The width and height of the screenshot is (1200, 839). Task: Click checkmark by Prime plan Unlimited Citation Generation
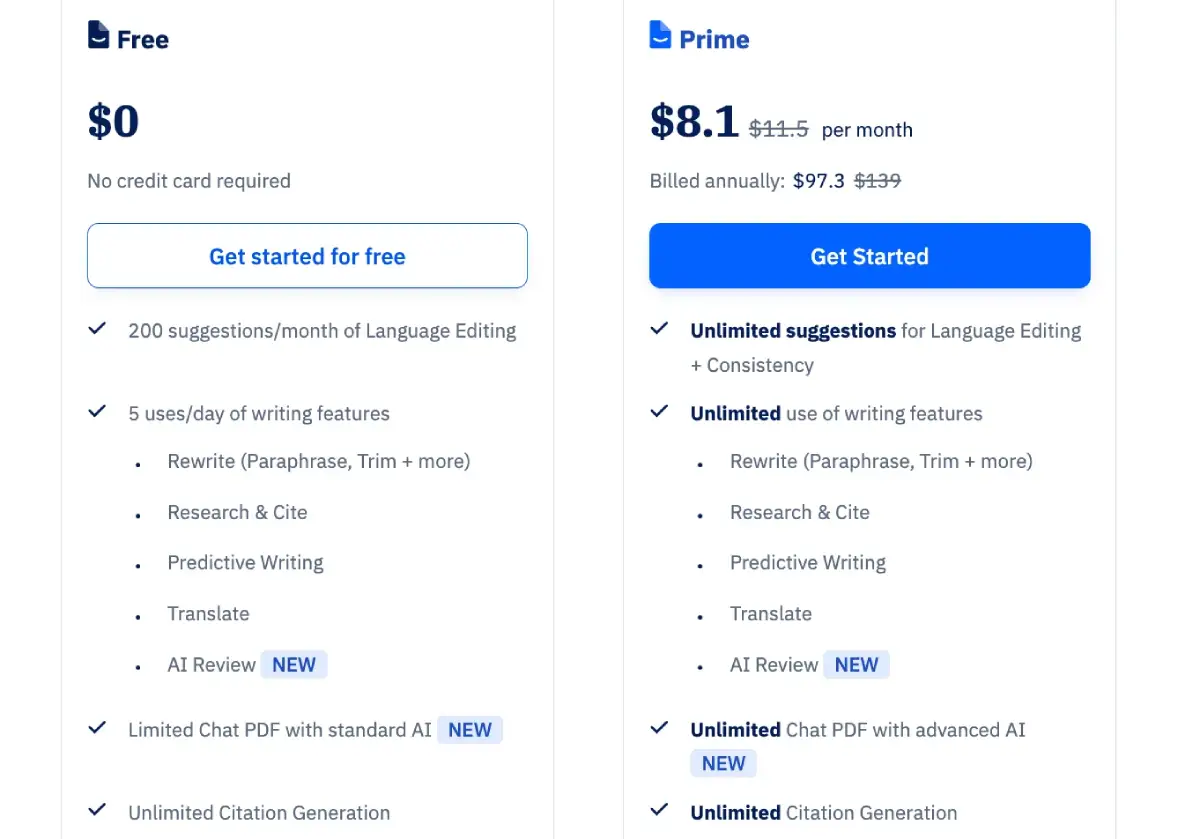659,810
